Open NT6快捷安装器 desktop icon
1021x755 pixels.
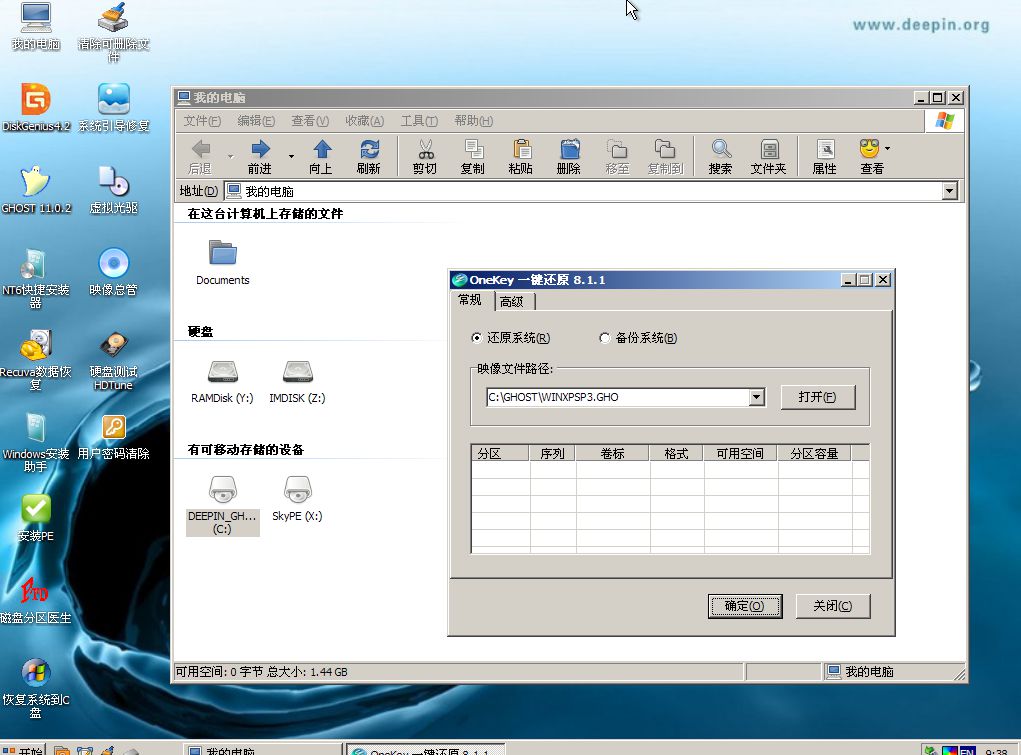coord(36,278)
